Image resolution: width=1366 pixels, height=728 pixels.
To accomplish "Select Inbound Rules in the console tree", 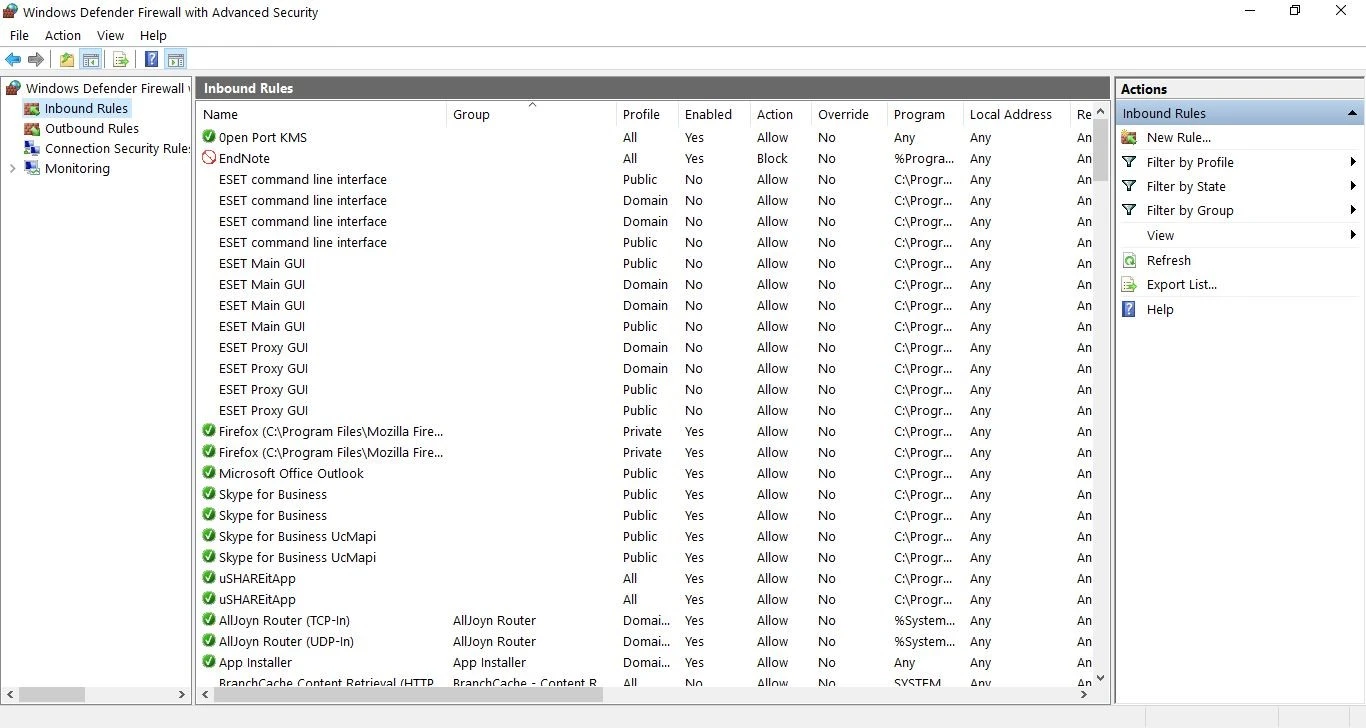I will [x=86, y=108].
